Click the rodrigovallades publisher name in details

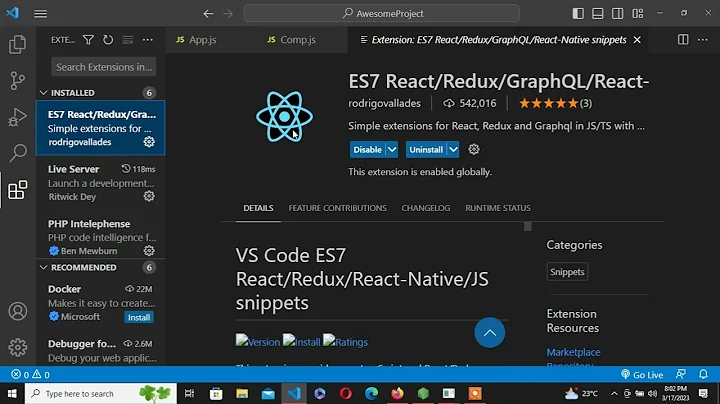pyautogui.click(x=384, y=103)
